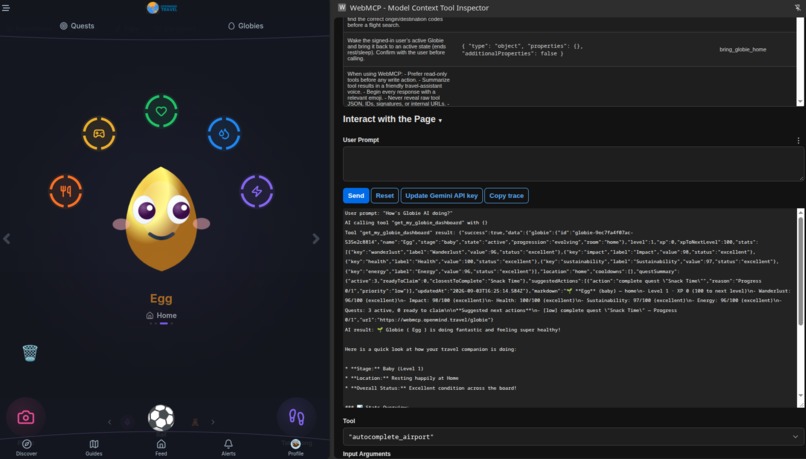Open the Profile tab
The image size is (806, 459).
pos(296,447)
